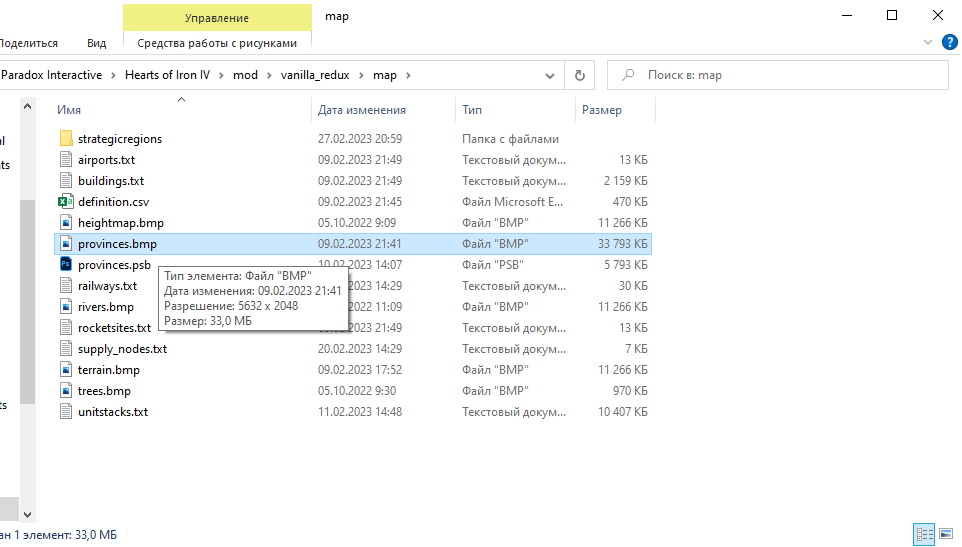Select the provinces.bmp image icon

66,243
